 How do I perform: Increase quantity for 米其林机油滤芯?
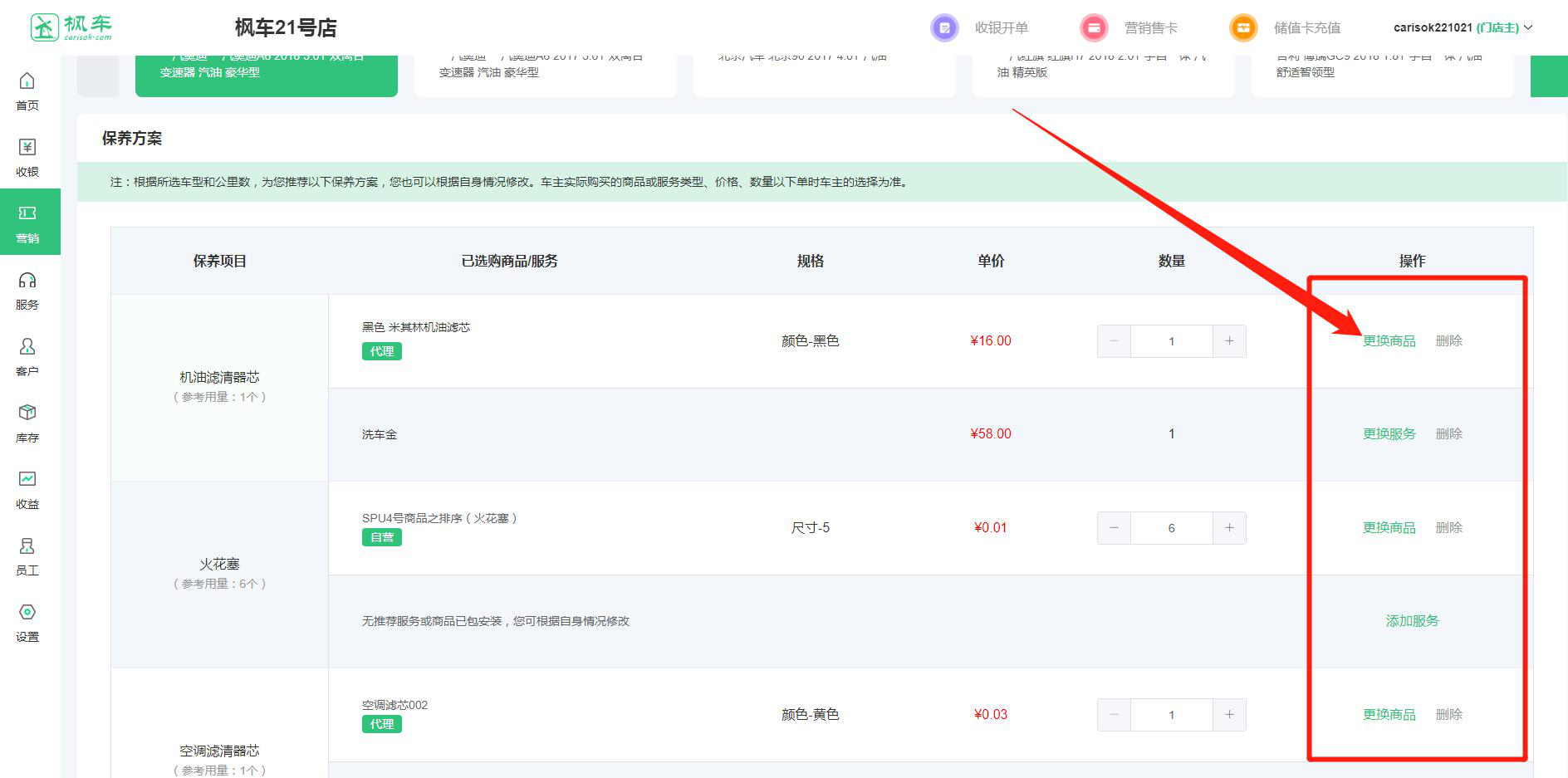pos(1229,341)
